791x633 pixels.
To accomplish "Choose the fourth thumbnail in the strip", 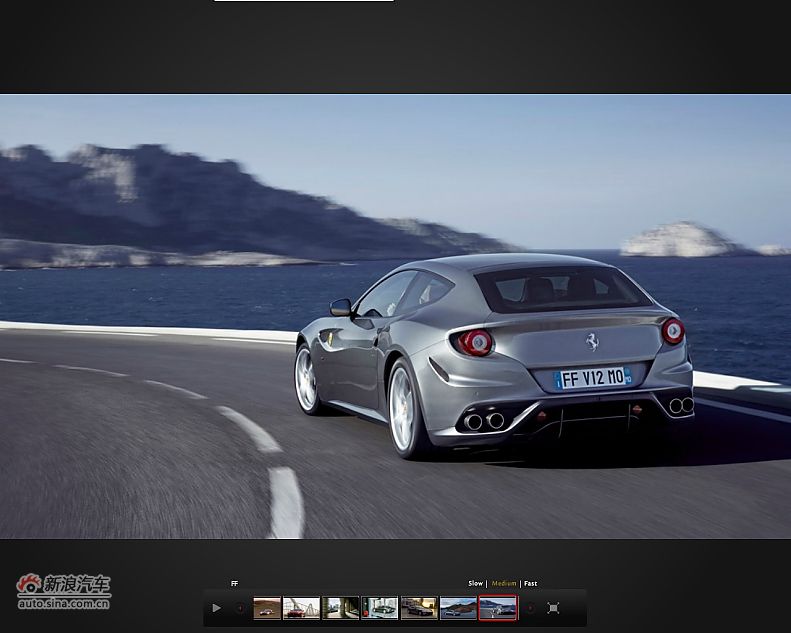I will tap(379, 608).
